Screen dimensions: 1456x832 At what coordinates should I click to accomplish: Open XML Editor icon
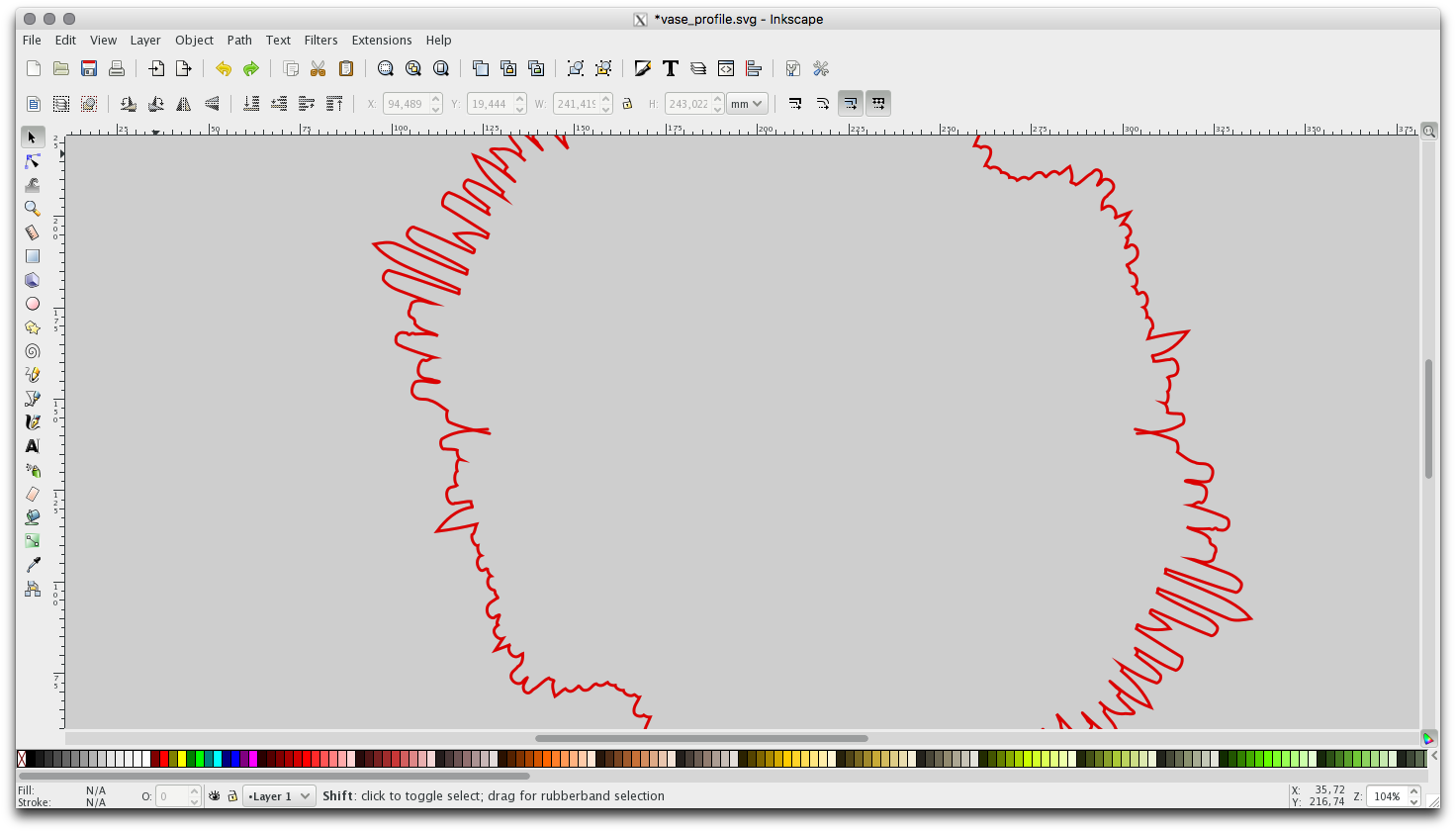click(726, 68)
